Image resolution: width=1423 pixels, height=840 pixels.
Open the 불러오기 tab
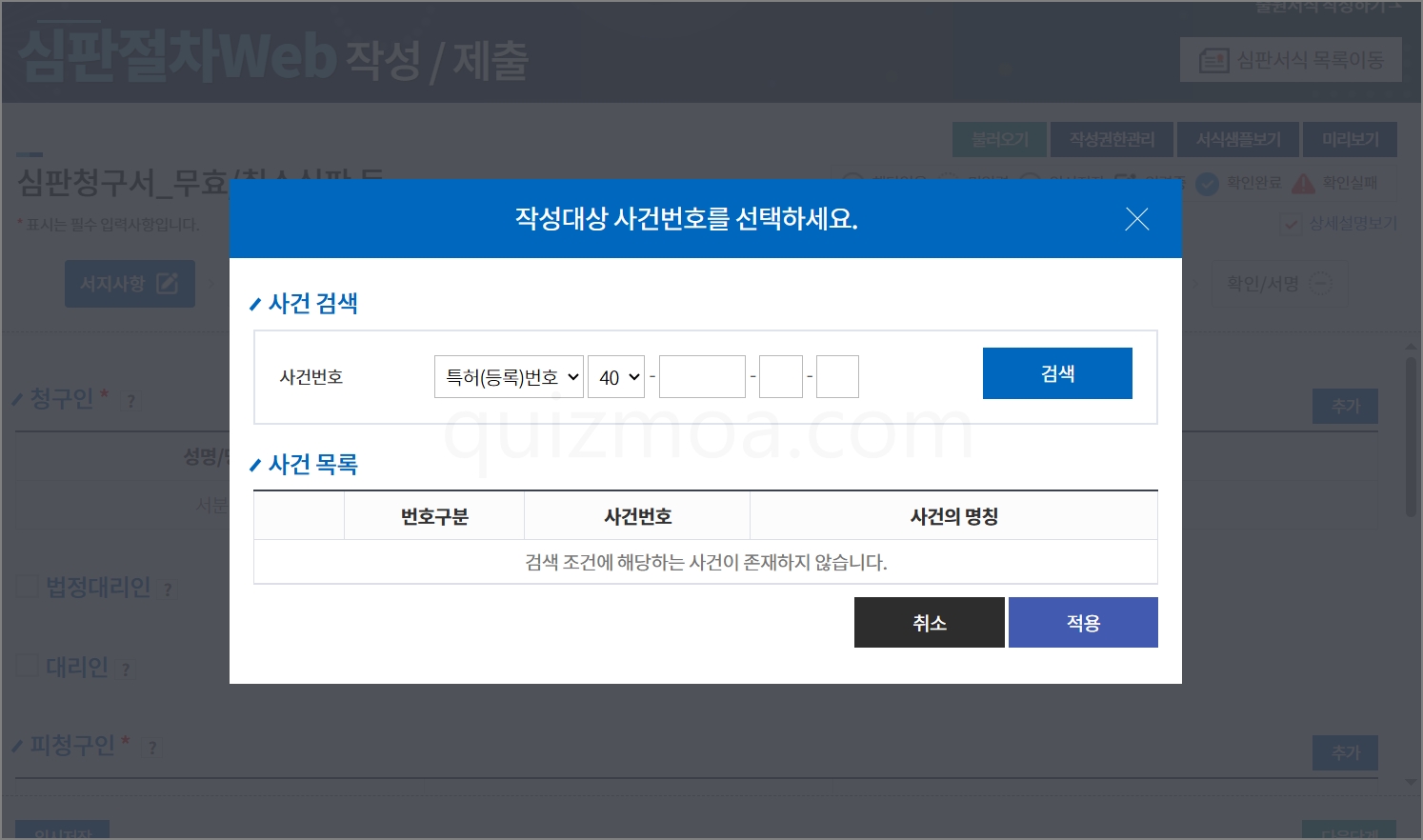click(x=999, y=139)
